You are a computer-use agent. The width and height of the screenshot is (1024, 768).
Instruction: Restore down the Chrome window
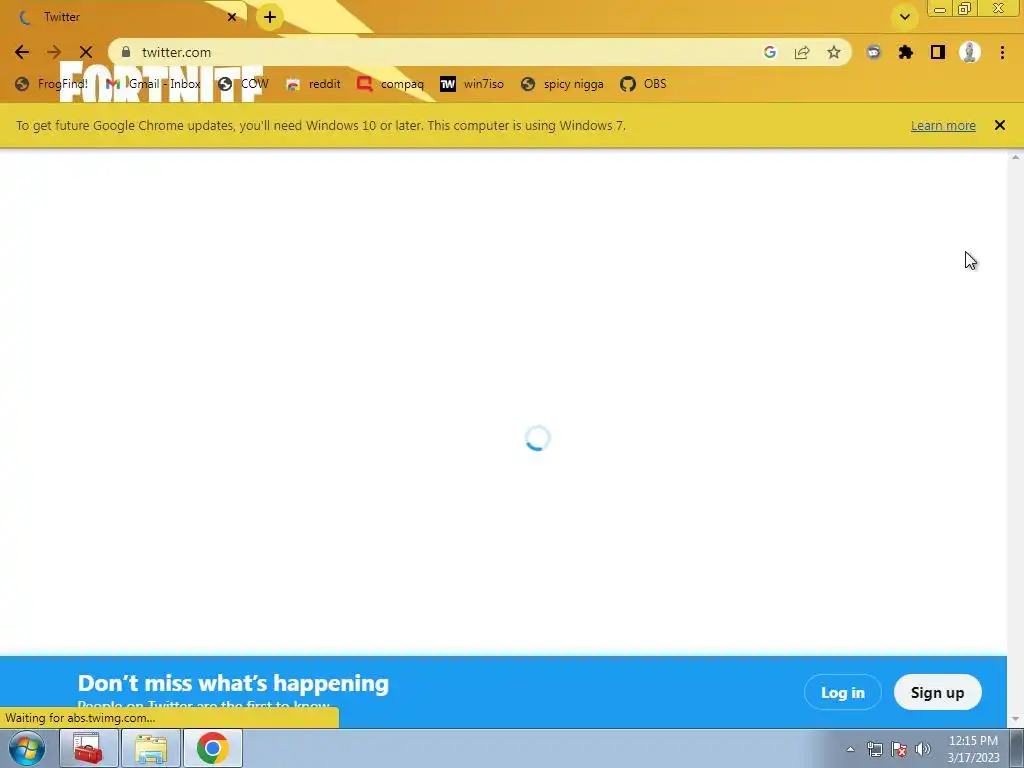tap(965, 9)
